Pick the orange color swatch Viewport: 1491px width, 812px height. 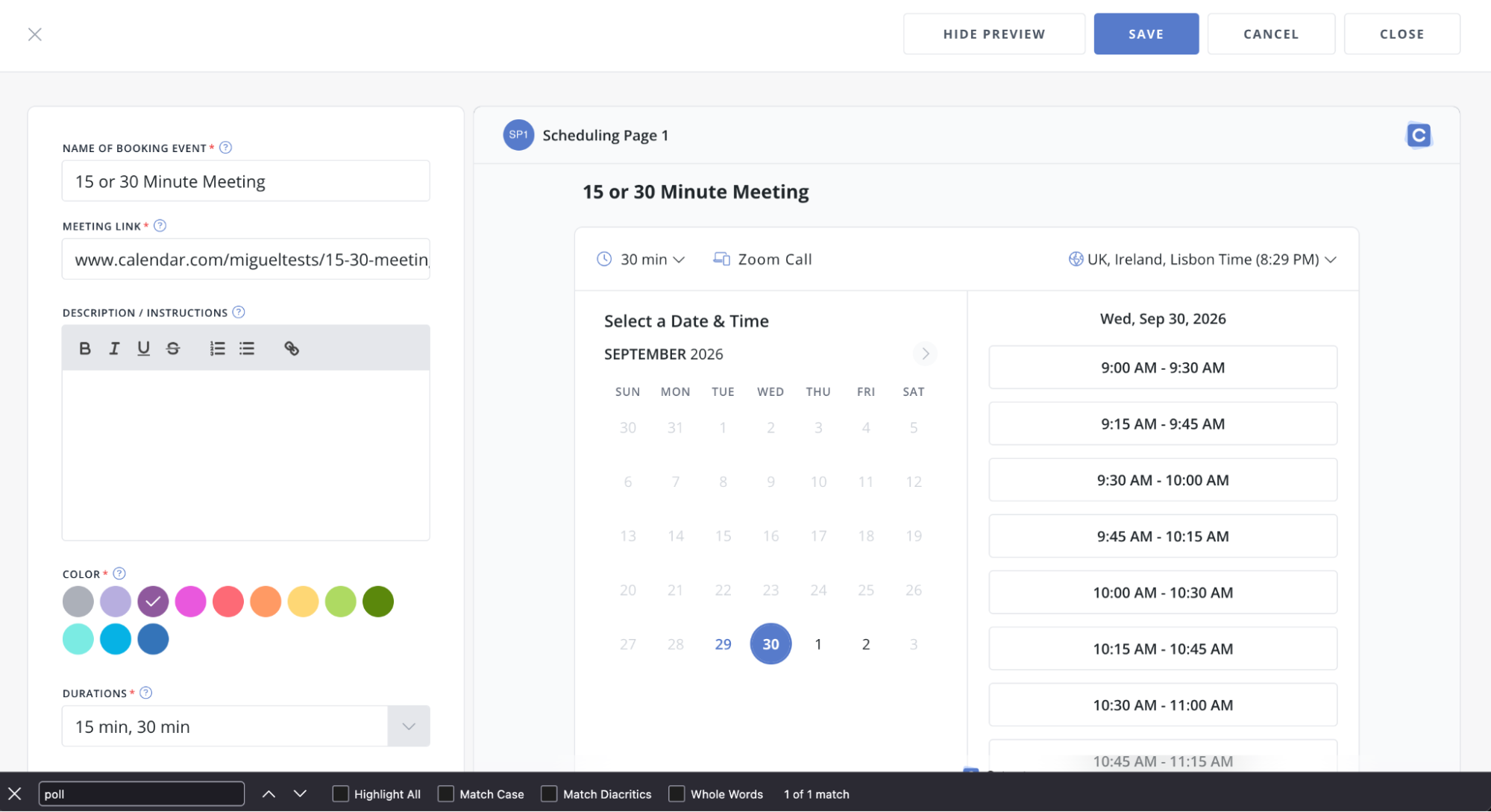(266, 601)
